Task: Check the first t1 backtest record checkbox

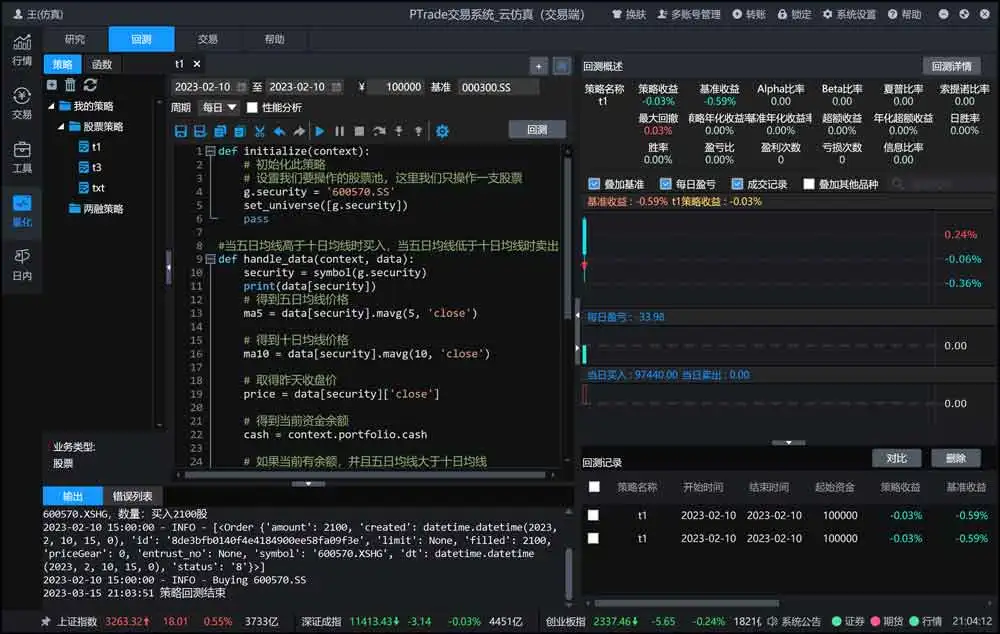Action: 593,515
